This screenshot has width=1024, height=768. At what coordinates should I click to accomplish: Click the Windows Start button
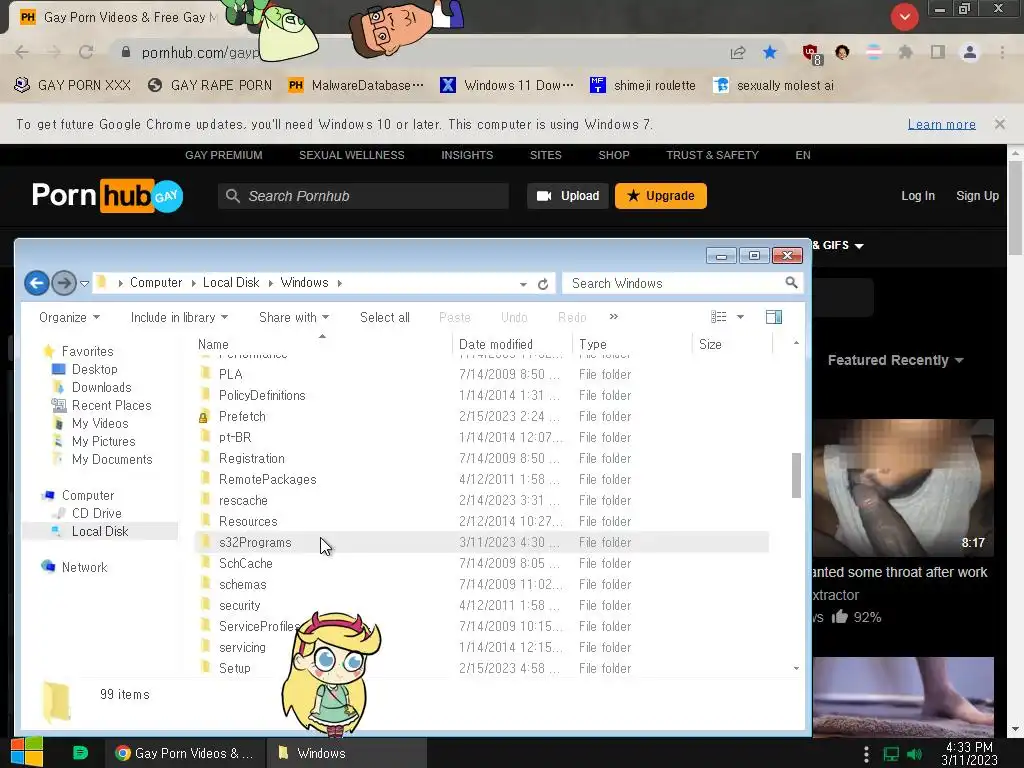(x=26, y=752)
